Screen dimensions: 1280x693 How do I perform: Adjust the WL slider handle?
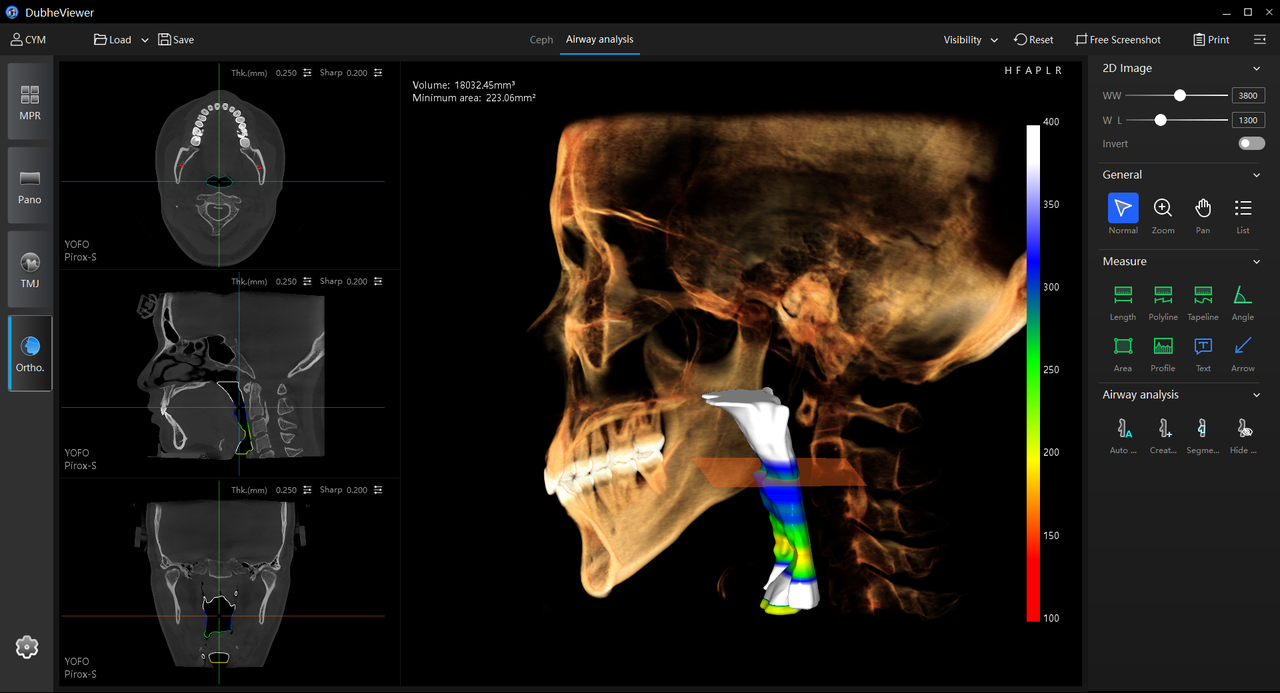click(1160, 120)
